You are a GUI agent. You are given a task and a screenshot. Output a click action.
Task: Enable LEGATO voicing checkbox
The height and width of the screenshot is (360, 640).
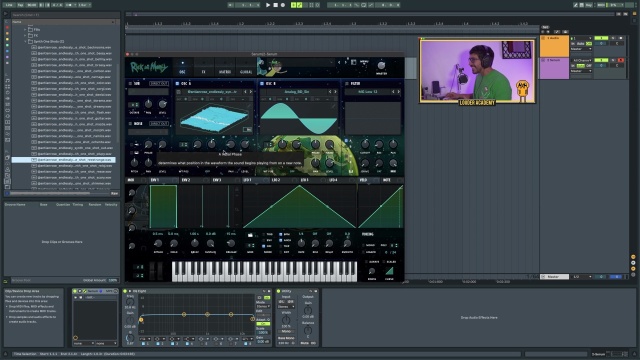[364, 252]
